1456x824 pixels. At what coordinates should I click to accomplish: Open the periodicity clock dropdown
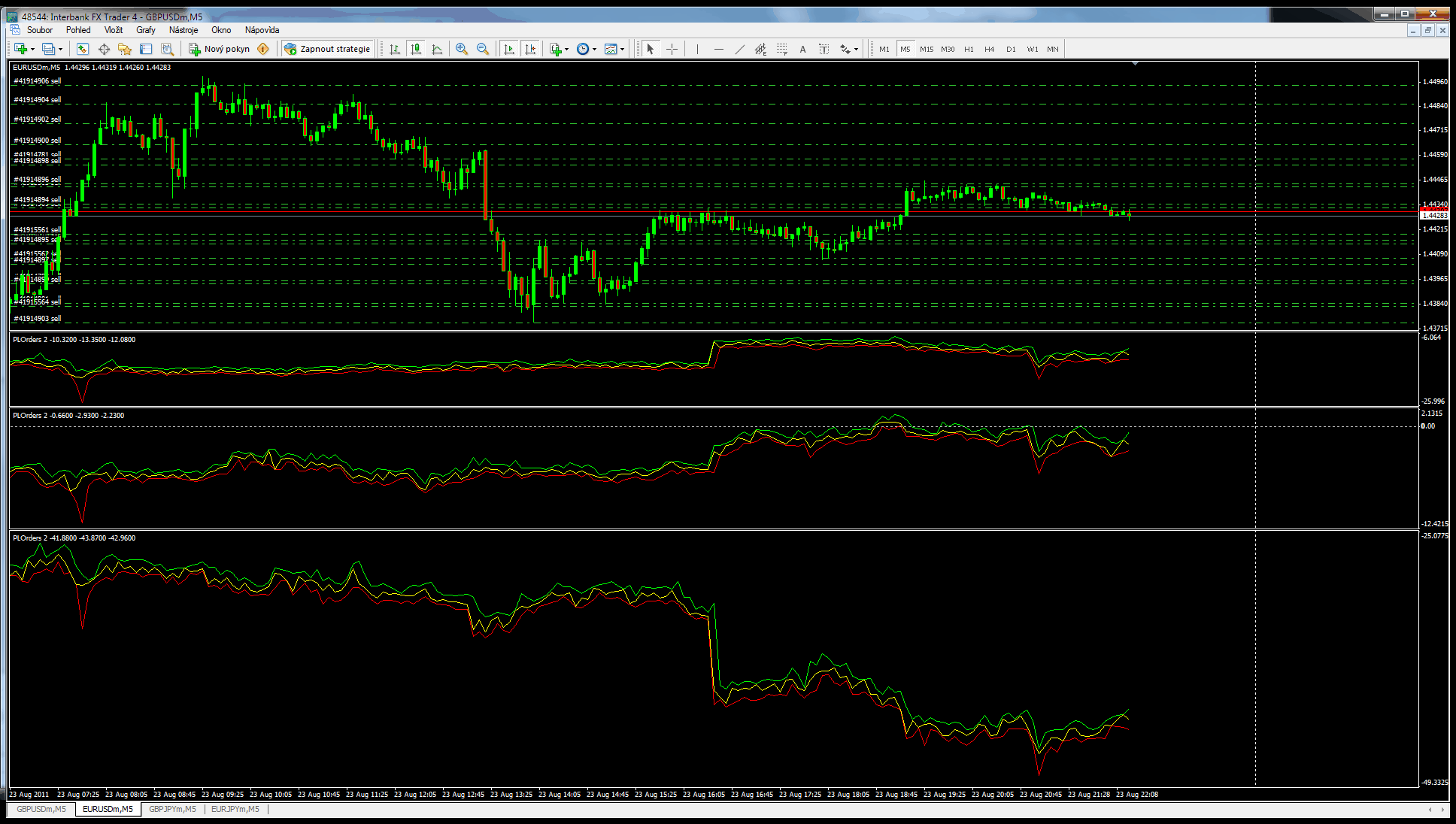[x=586, y=49]
